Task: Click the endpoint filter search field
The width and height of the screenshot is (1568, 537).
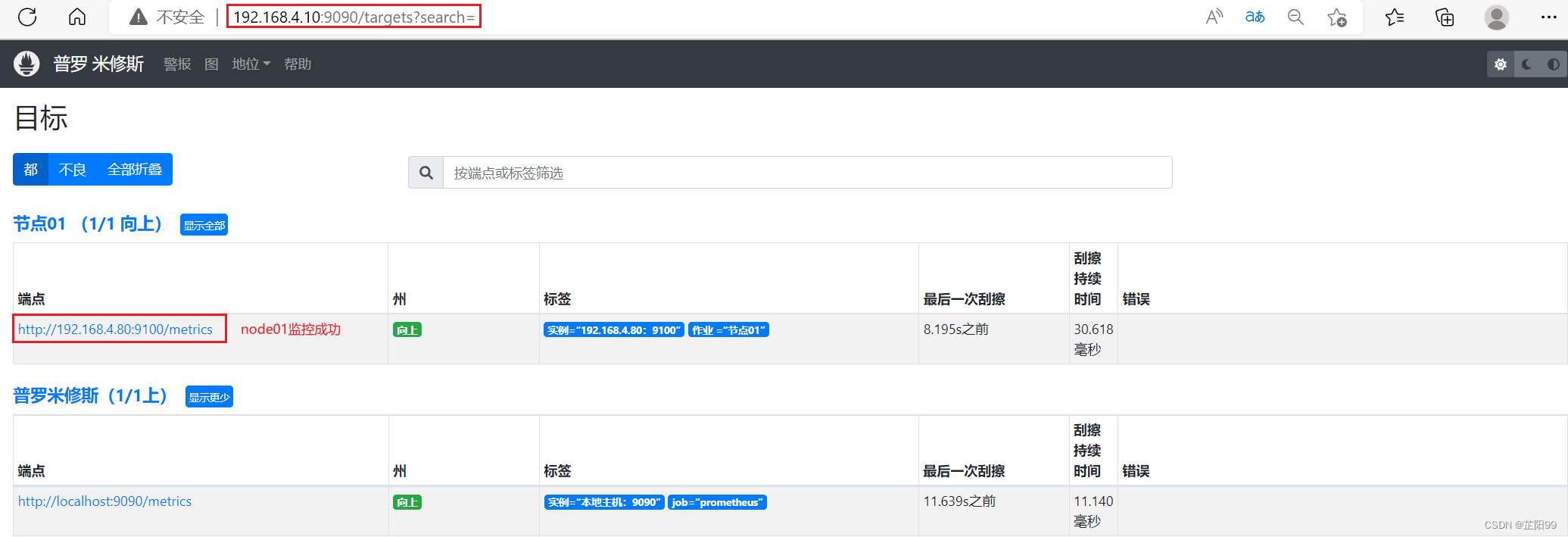Action: (x=807, y=173)
